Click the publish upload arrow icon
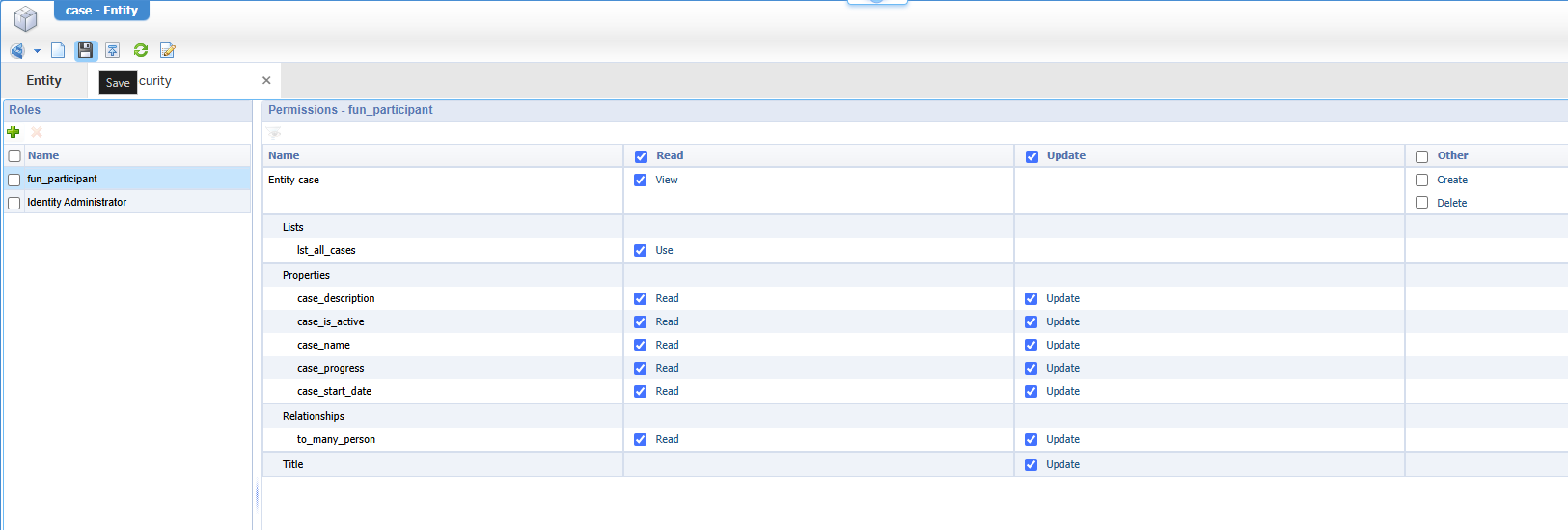This screenshot has width=1568, height=530. point(113,50)
